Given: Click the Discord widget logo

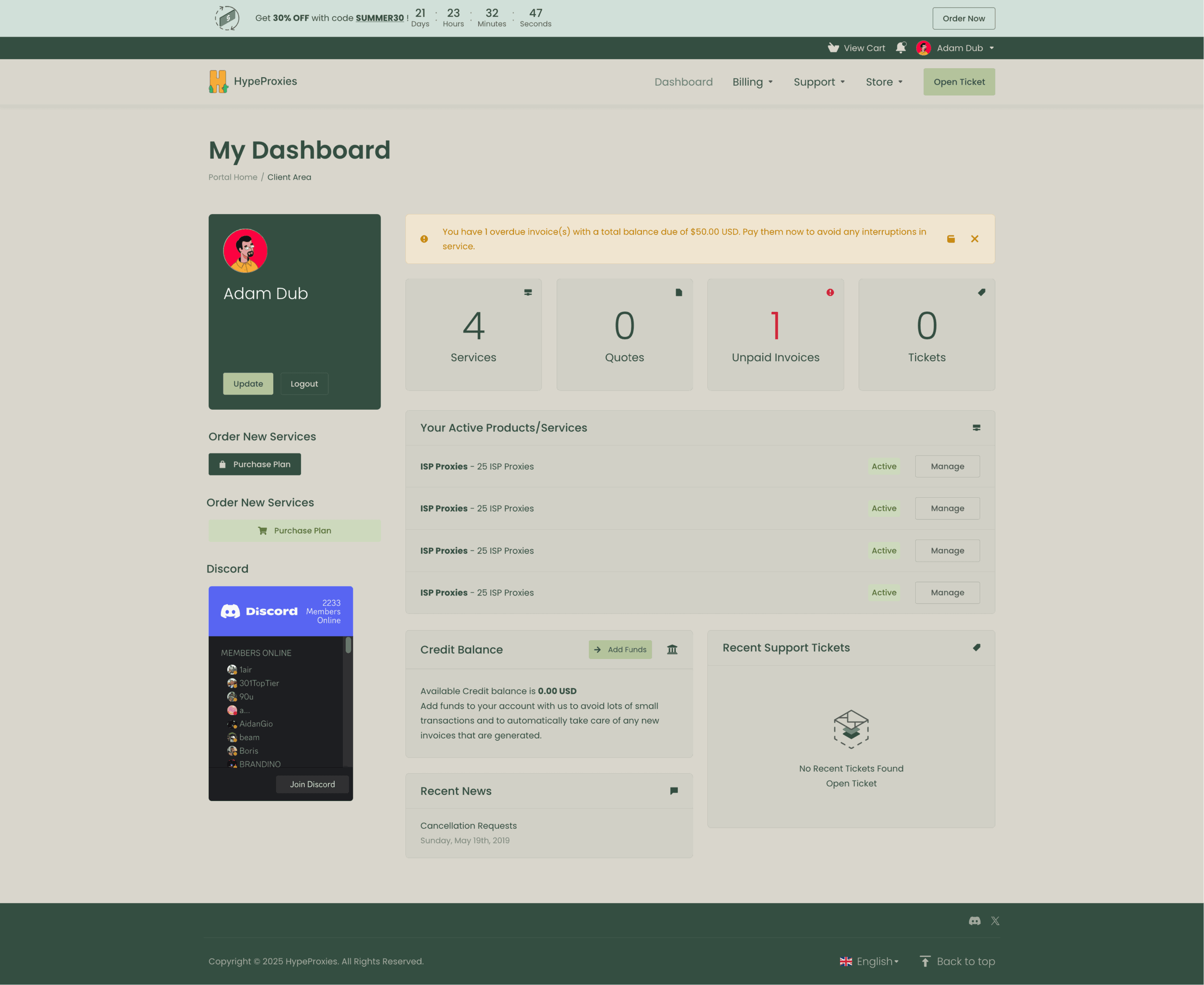Looking at the screenshot, I should [259, 611].
